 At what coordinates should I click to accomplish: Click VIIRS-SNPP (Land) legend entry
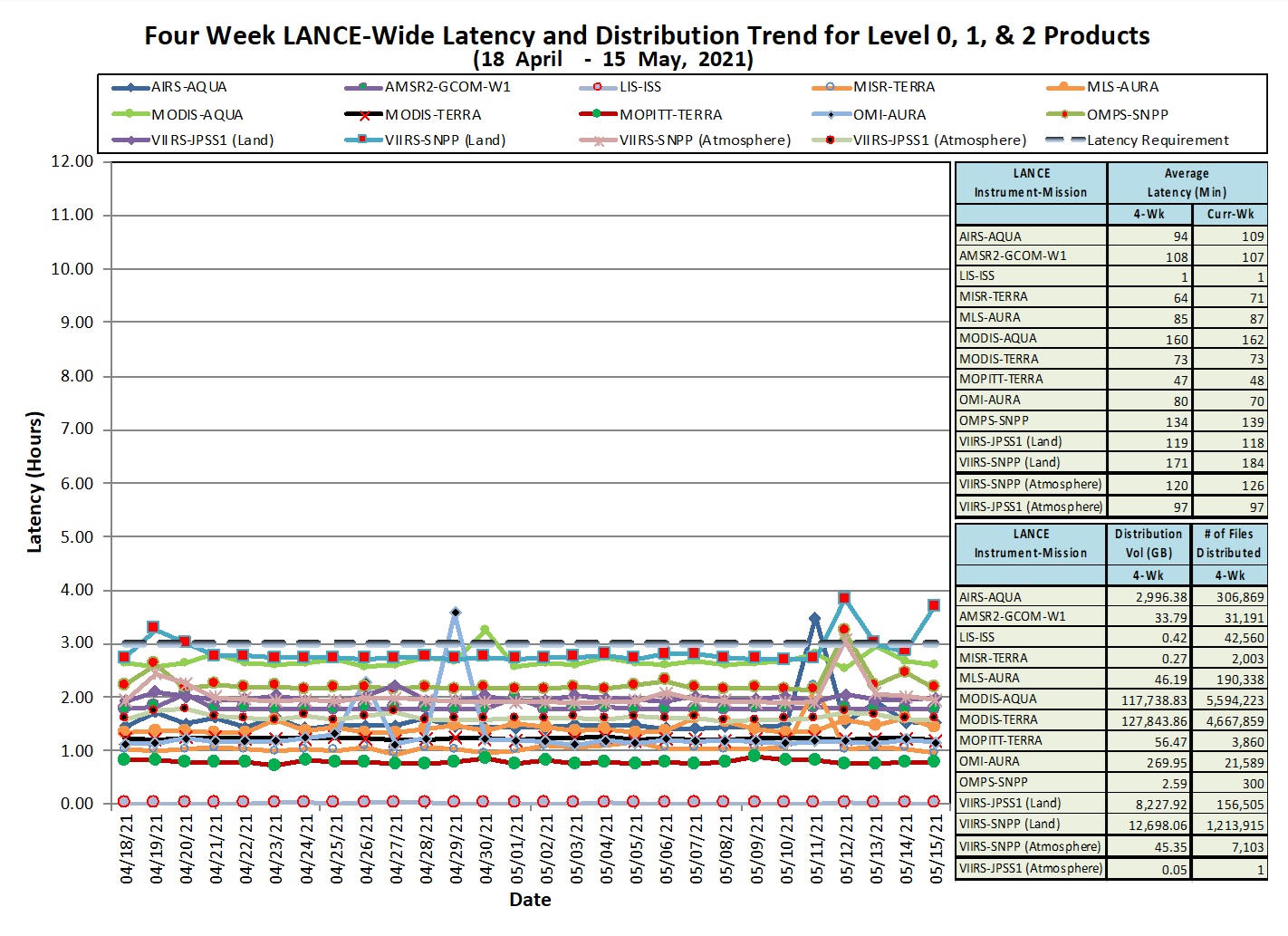426,140
